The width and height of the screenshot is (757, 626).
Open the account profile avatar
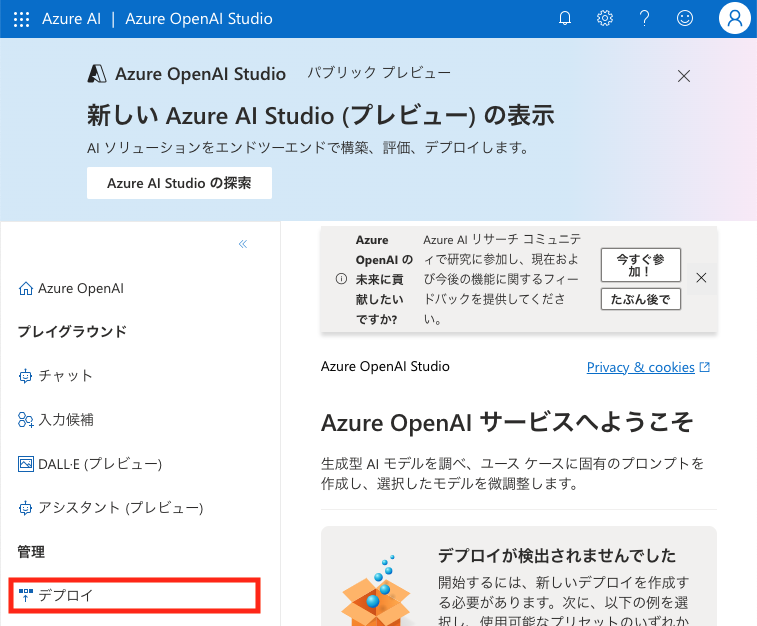click(x=734, y=19)
